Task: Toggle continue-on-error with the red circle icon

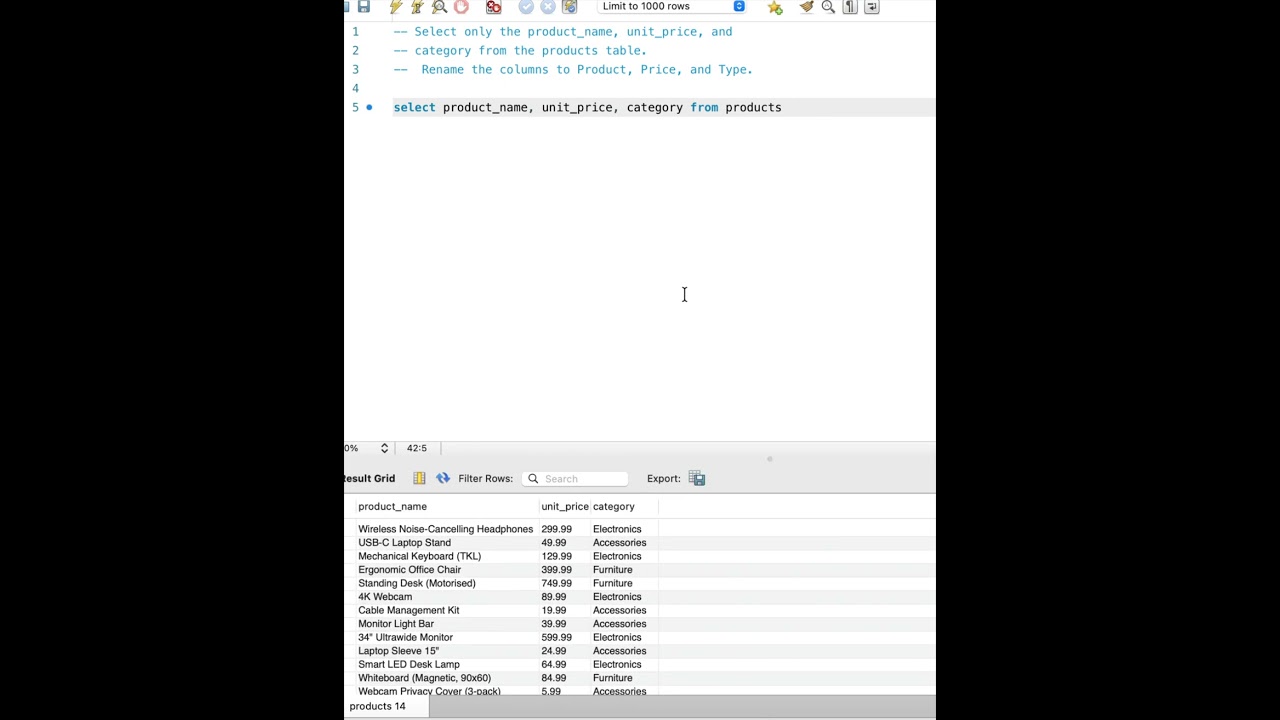Action: 493,6
